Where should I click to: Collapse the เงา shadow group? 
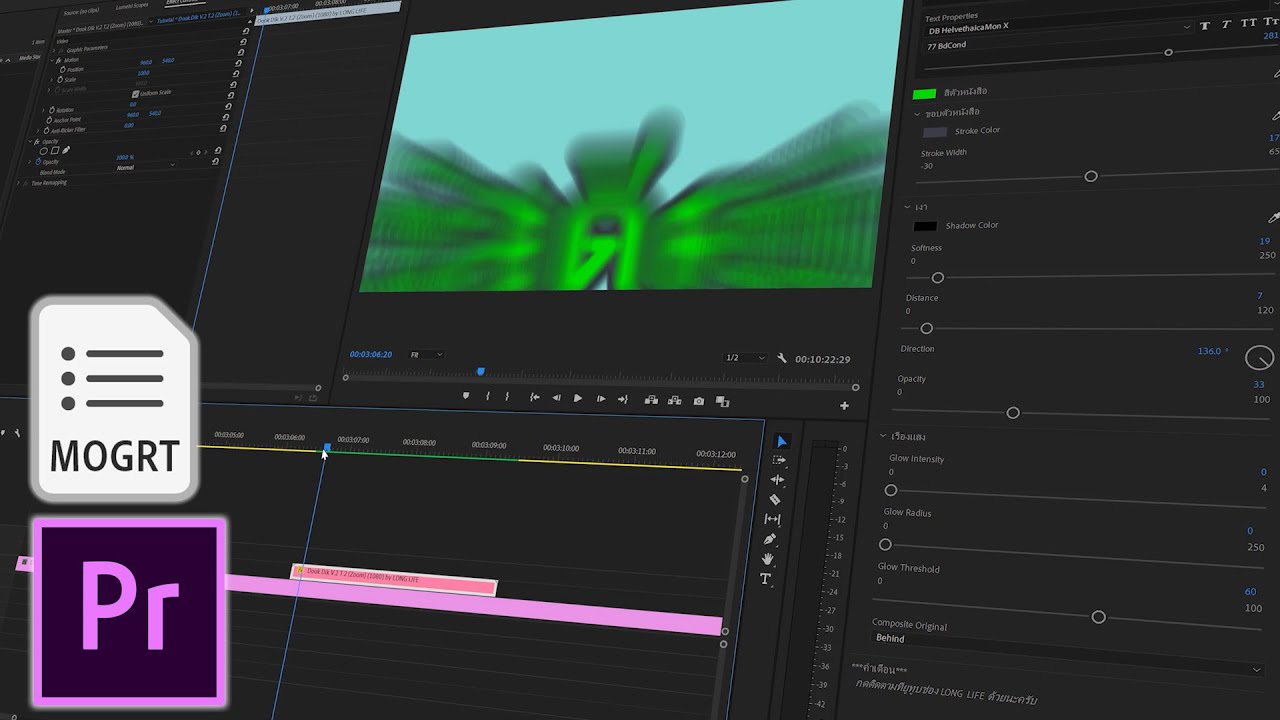click(x=907, y=207)
